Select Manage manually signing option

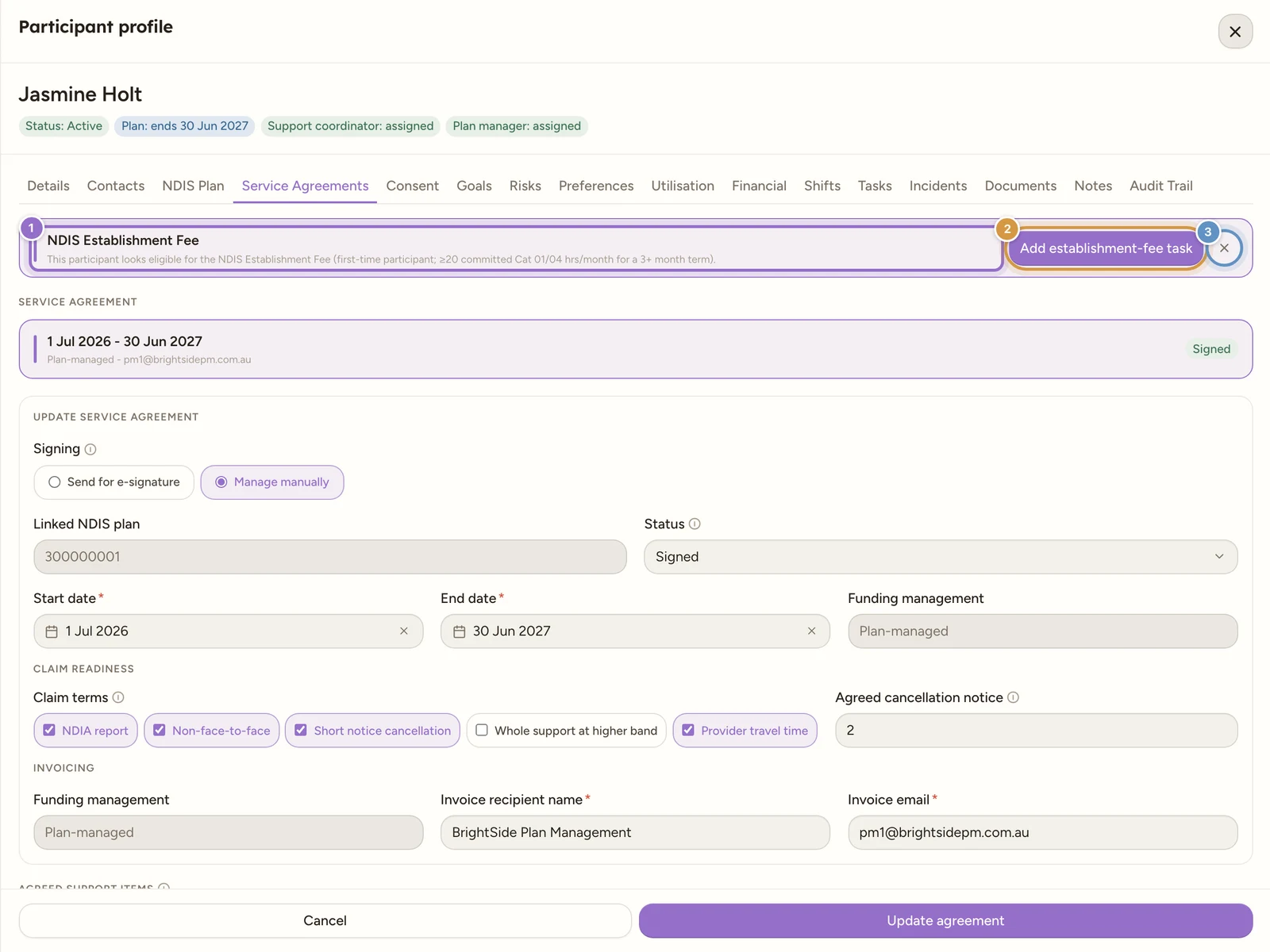pyautogui.click(x=272, y=482)
